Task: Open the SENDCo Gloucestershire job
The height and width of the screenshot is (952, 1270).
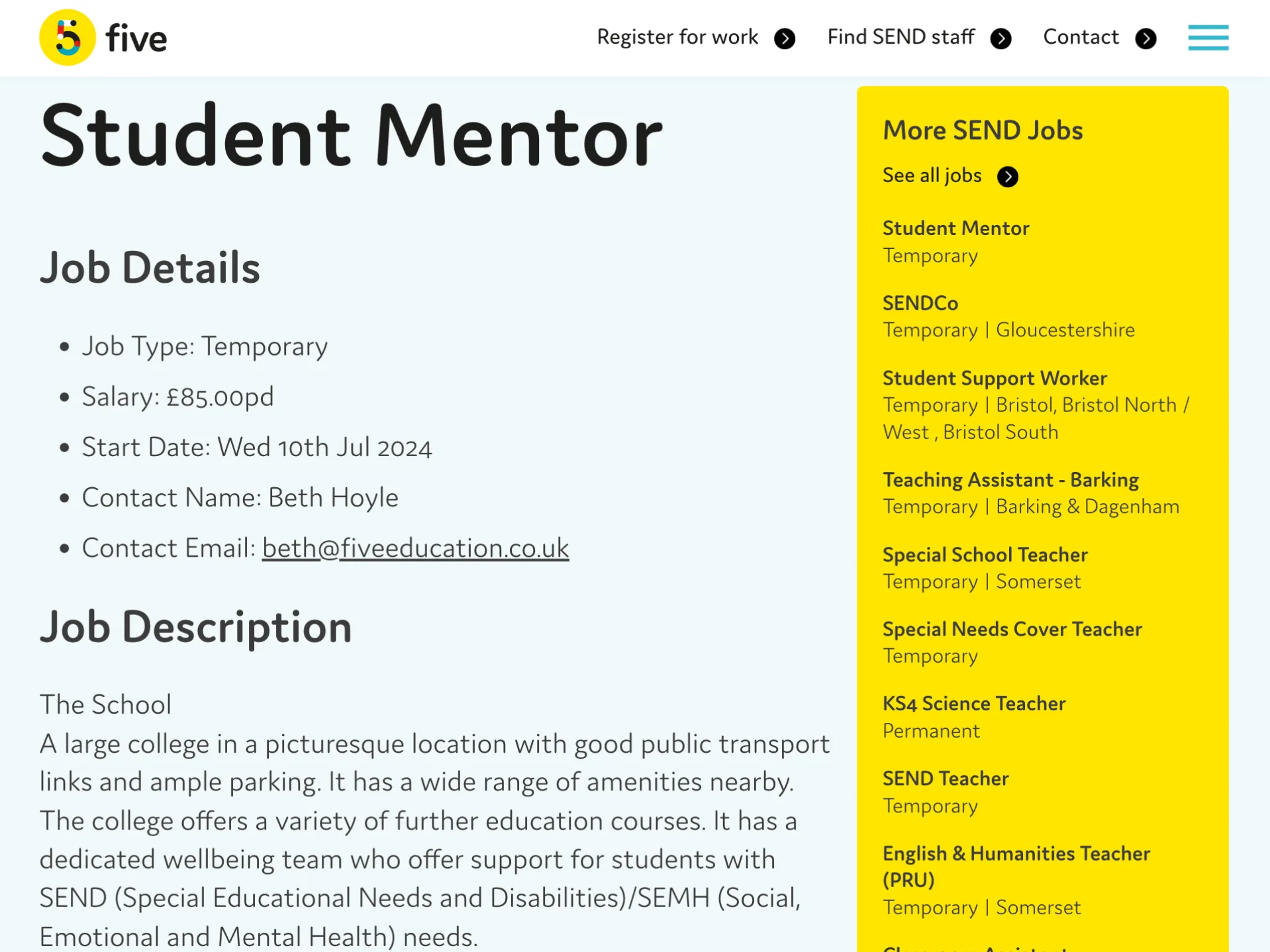Action: 920,303
